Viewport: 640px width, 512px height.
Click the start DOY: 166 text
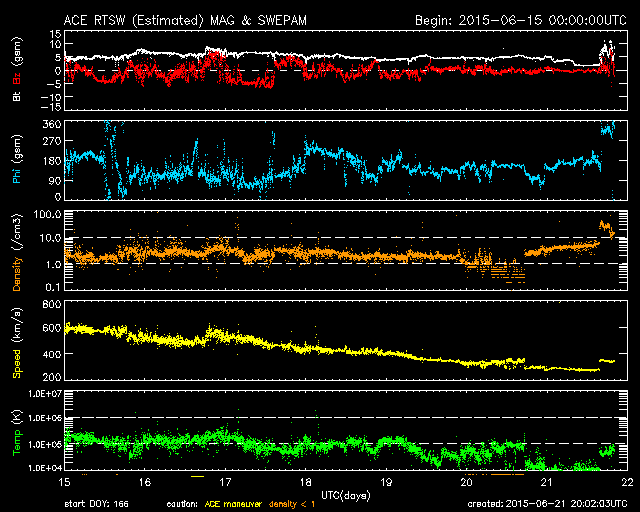[96, 505]
